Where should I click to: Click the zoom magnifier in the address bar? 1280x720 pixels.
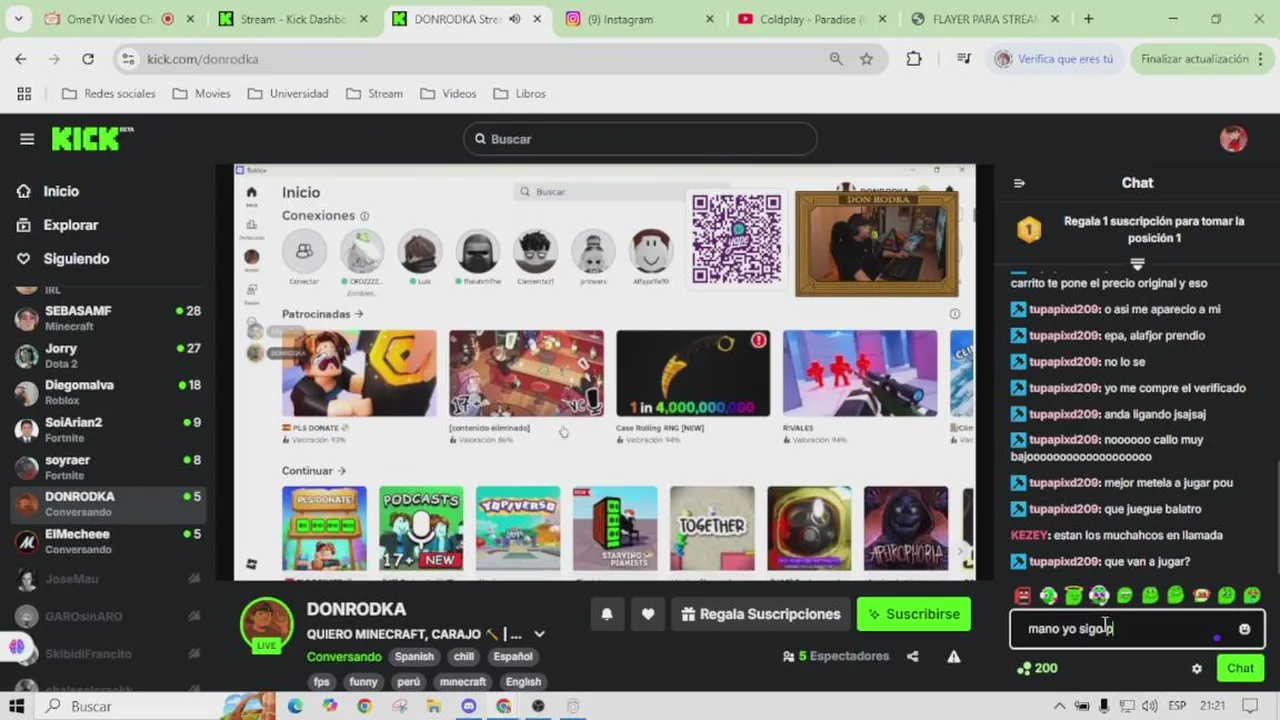pyautogui.click(x=836, y=59)
